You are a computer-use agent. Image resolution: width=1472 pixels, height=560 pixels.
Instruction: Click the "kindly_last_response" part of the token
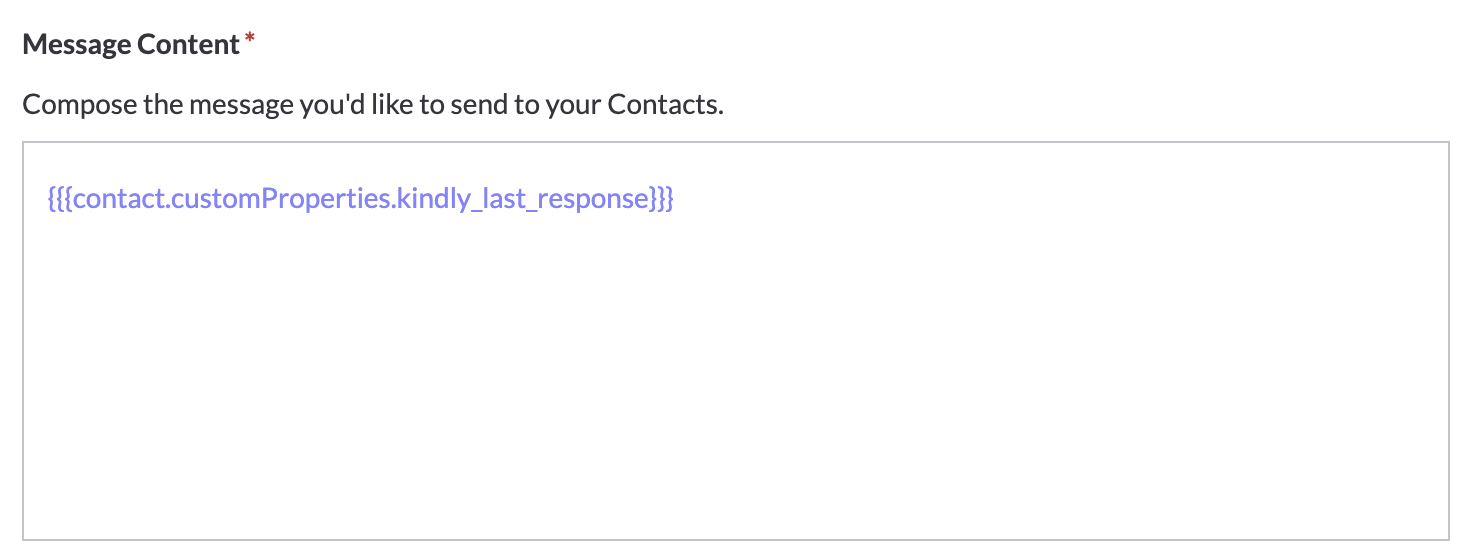point(521,199)
